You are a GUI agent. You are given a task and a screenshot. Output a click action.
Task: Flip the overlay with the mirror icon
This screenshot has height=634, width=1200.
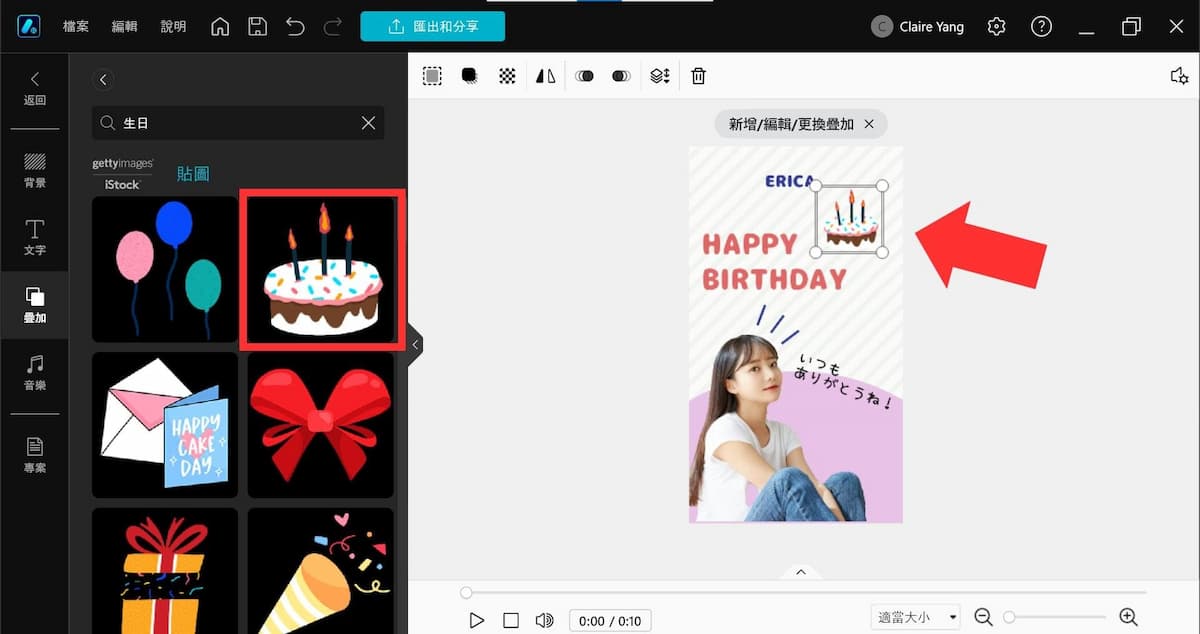click(x=545, y=76)
